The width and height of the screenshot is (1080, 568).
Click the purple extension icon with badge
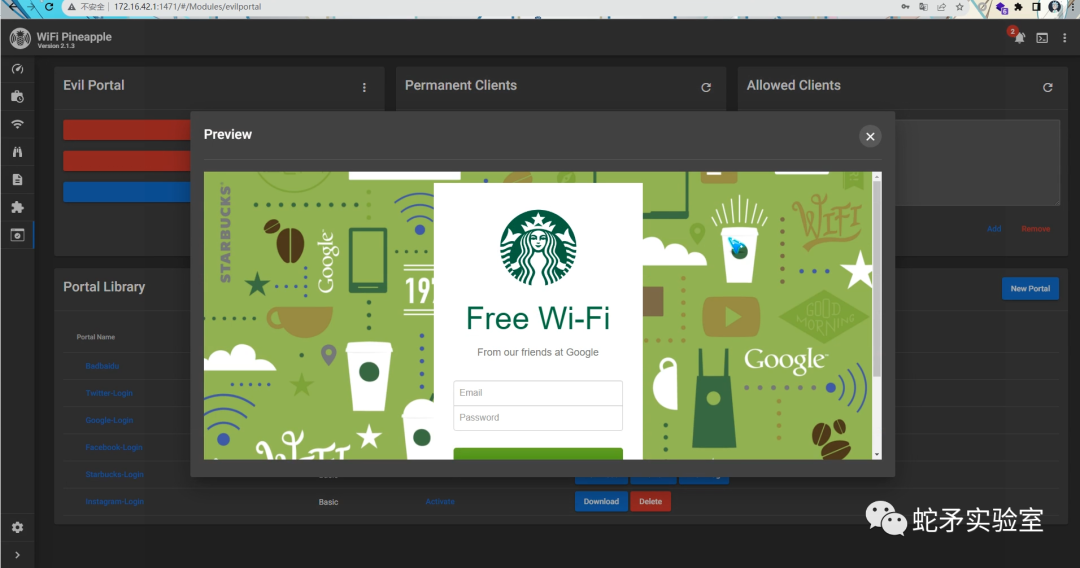[1002, 8]
